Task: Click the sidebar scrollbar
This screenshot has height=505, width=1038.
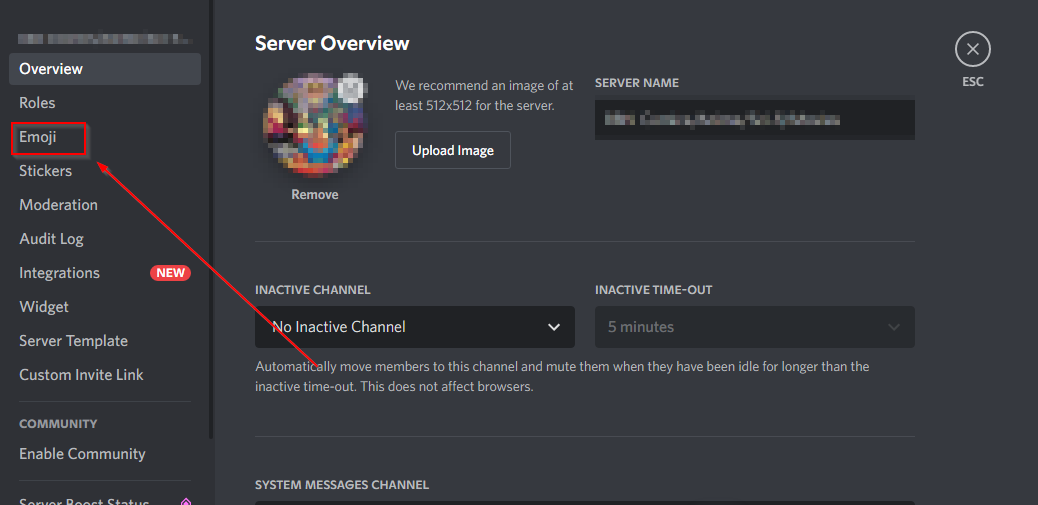Action: [x=211, y=218]
